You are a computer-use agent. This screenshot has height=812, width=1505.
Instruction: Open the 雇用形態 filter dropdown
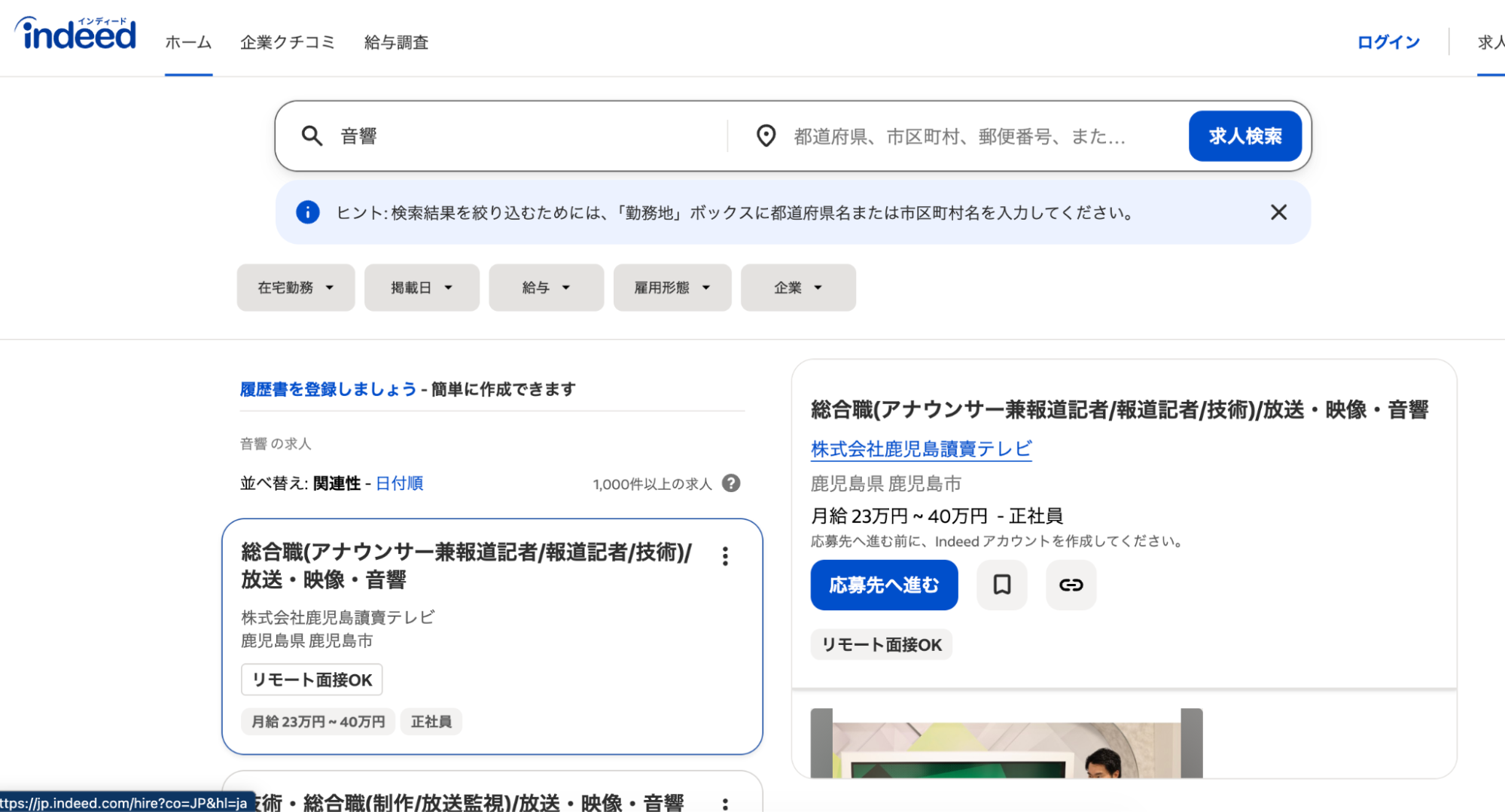click(672, 287)
